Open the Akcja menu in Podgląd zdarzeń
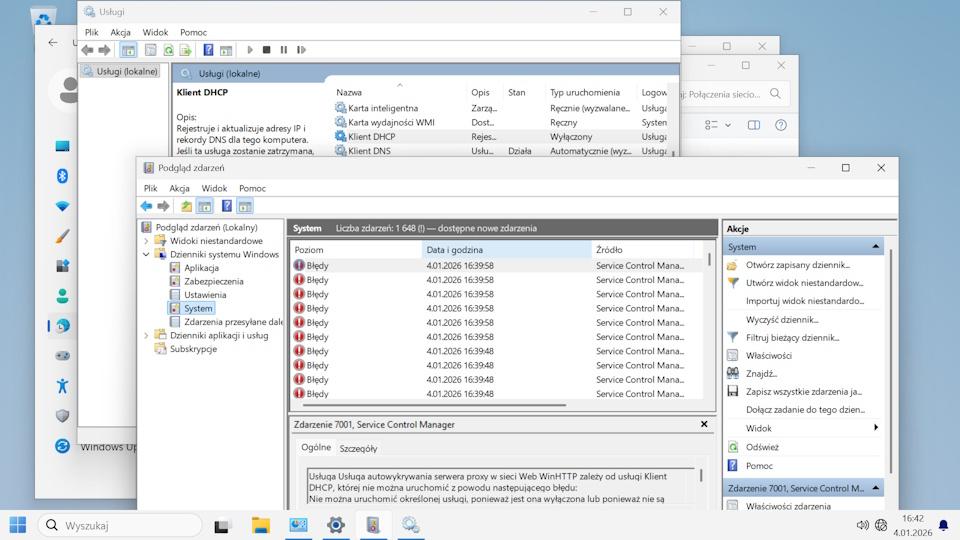Viewport: 960px width, 540px height. [179, 188]
